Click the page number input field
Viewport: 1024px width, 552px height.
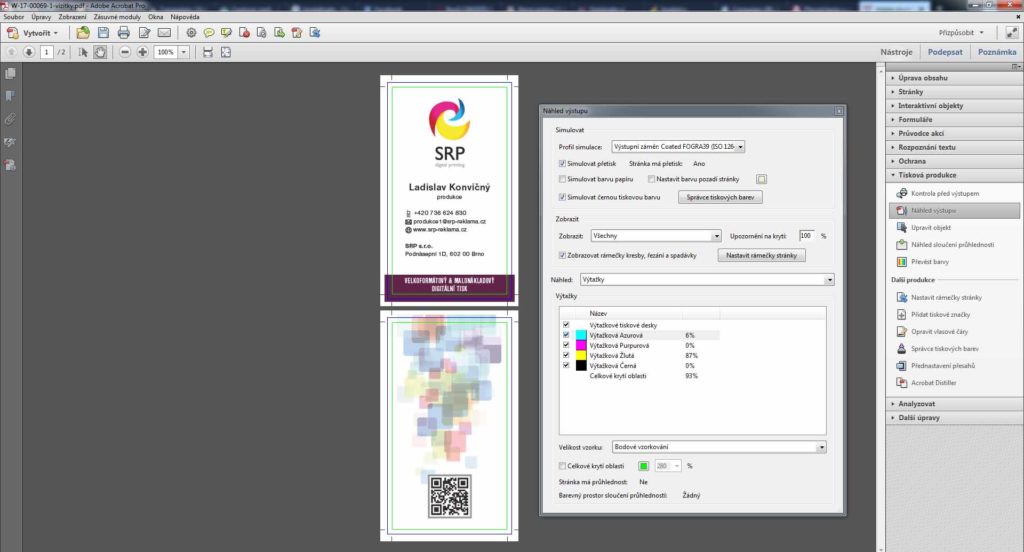click(46, 52)
